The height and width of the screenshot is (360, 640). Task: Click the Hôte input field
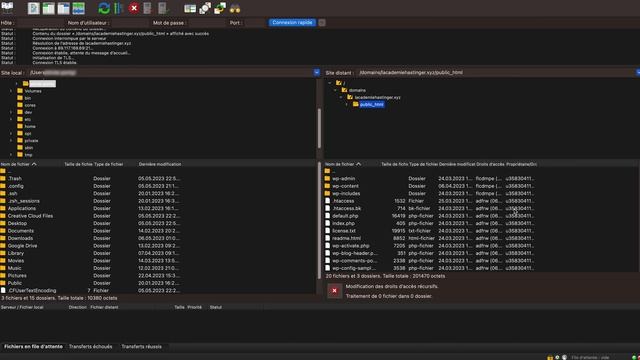tap(41, 23)
